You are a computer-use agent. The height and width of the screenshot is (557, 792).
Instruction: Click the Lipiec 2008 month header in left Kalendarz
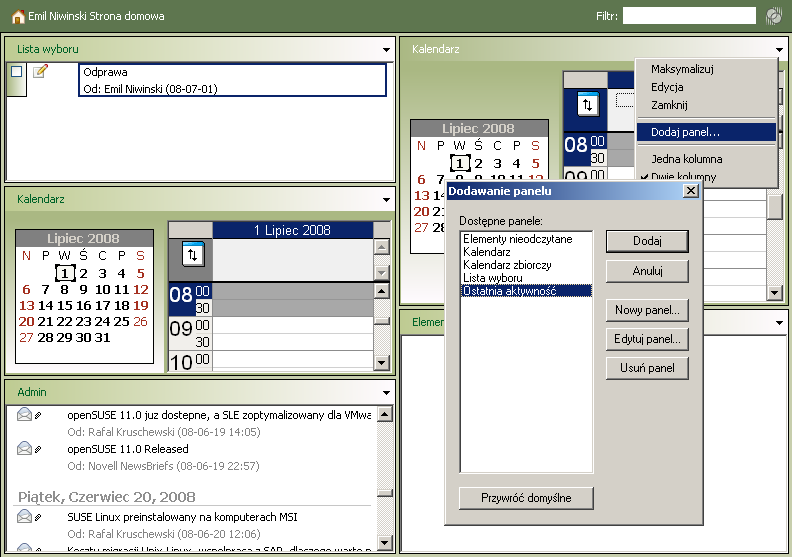pyautogui.click(x=84, y=238)
